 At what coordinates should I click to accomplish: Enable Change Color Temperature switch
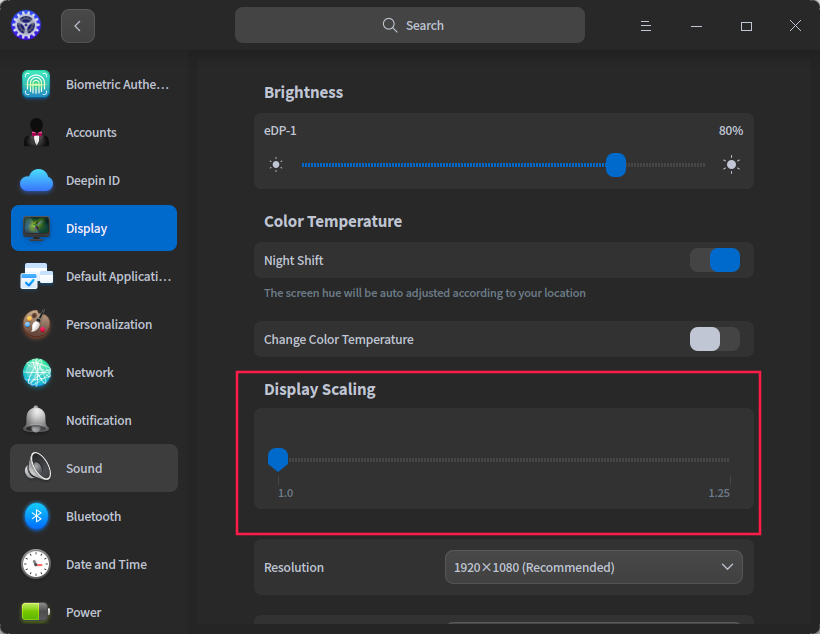tap(715, 339)
